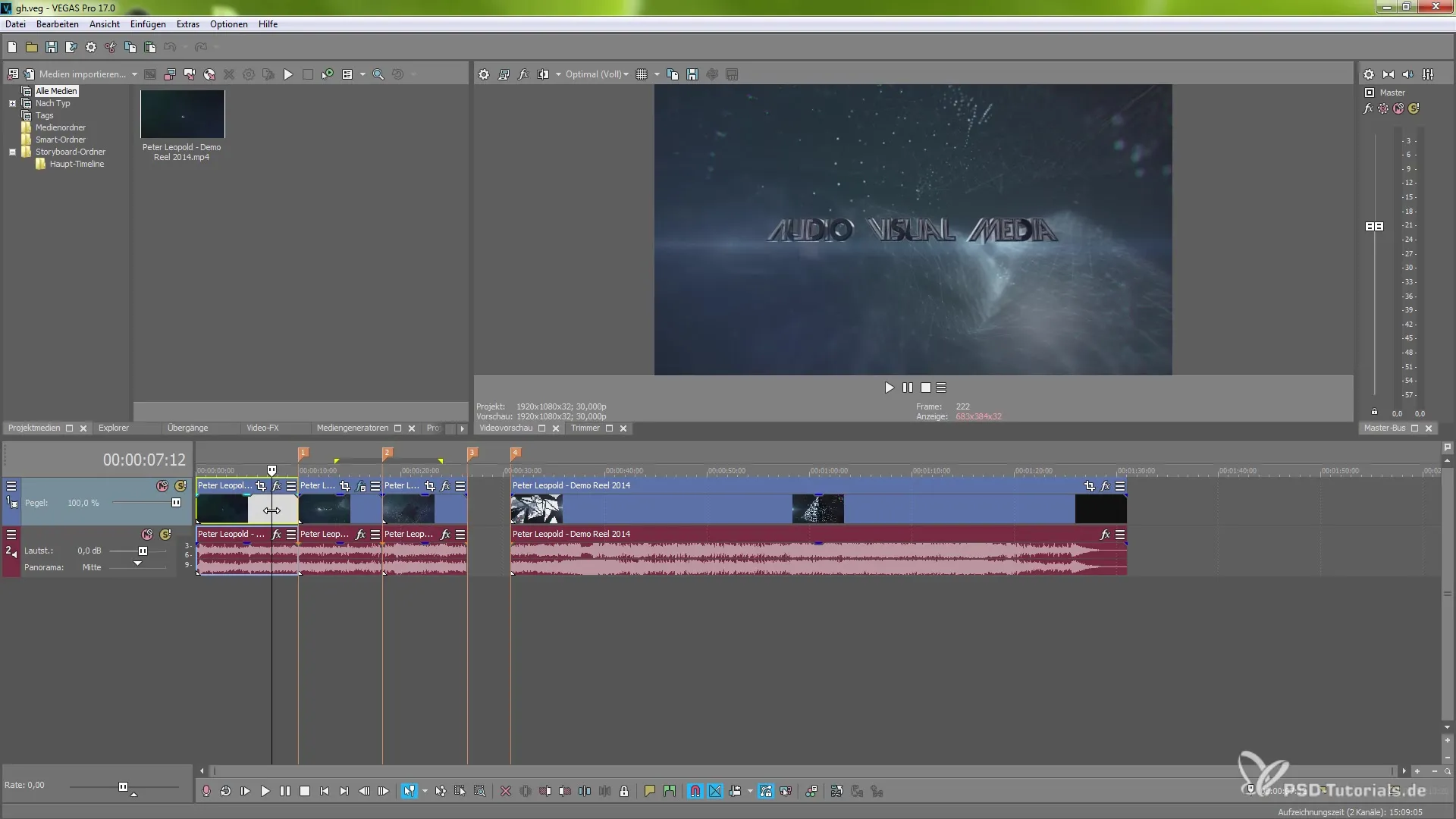Select Peter Leopold Demo Reel media thumbnail
This screenshot has height=819, width=1456.
tap(182, 115)
